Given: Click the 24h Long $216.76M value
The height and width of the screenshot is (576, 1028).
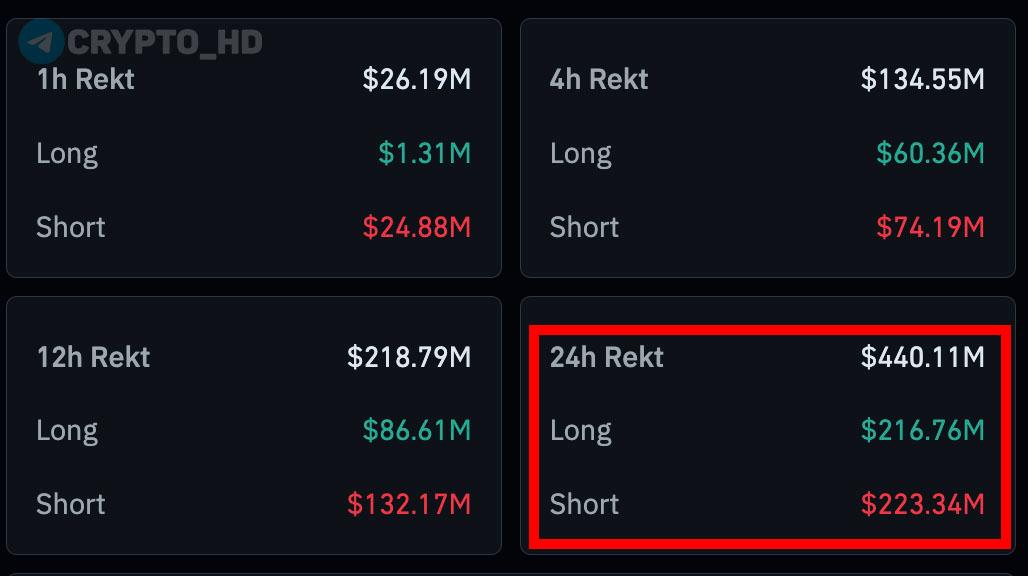Looking at the screenshot, I should [x=922, y=431].
